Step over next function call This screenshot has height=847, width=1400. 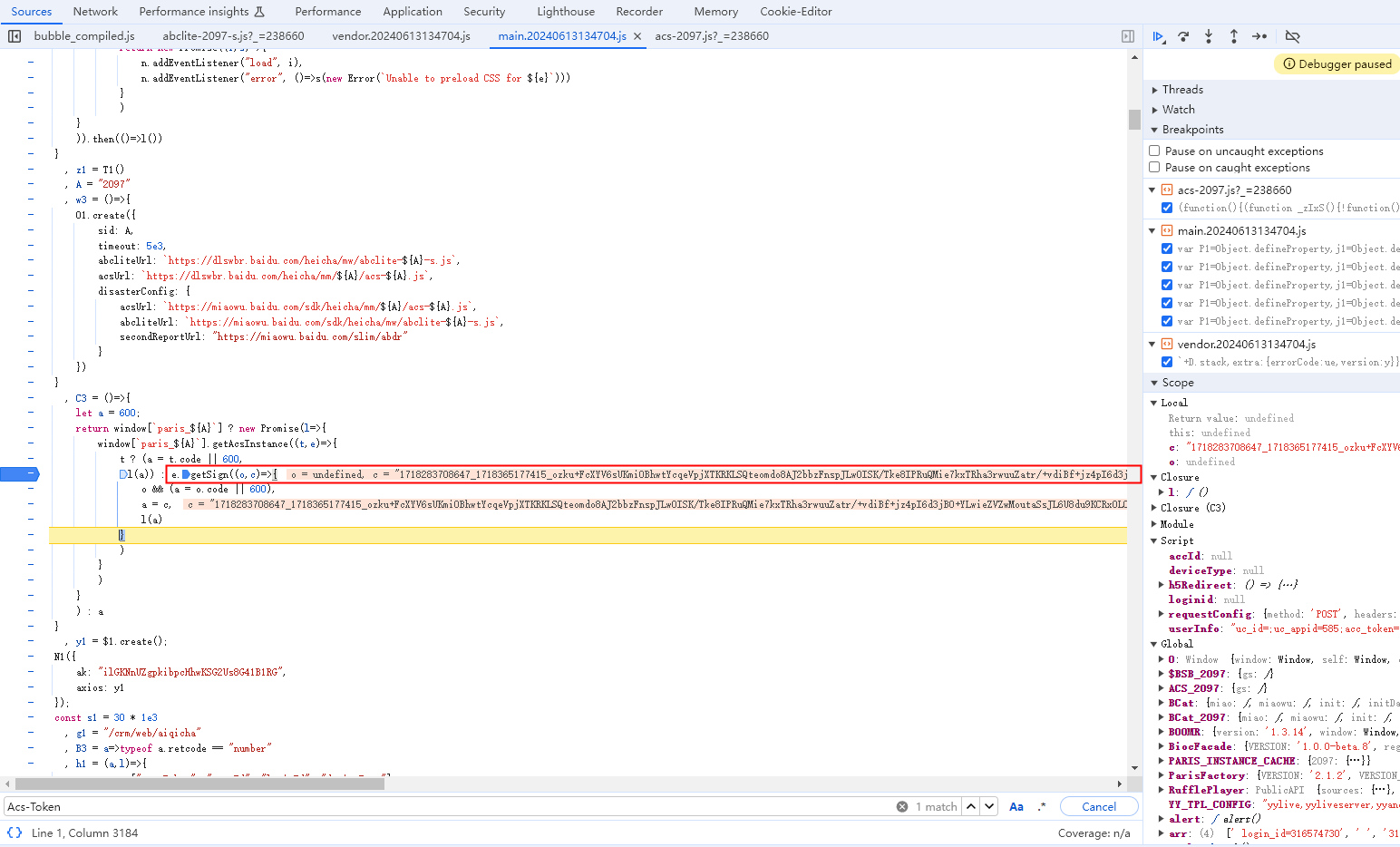(1183, 36)
